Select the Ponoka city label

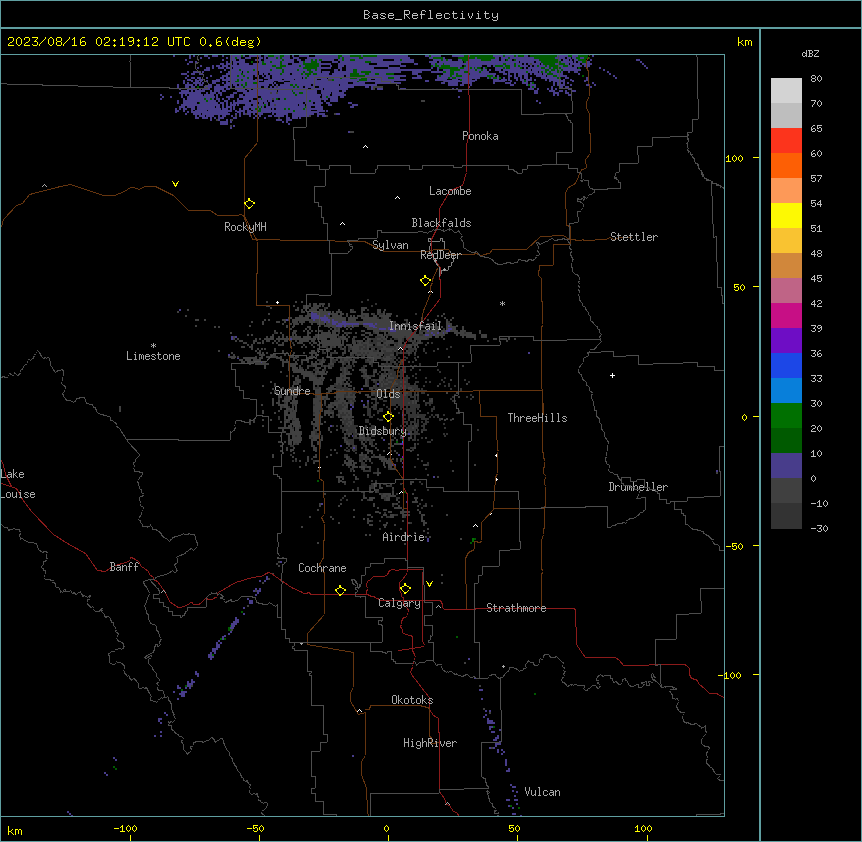pyautogui.click(x=480, y=136)
